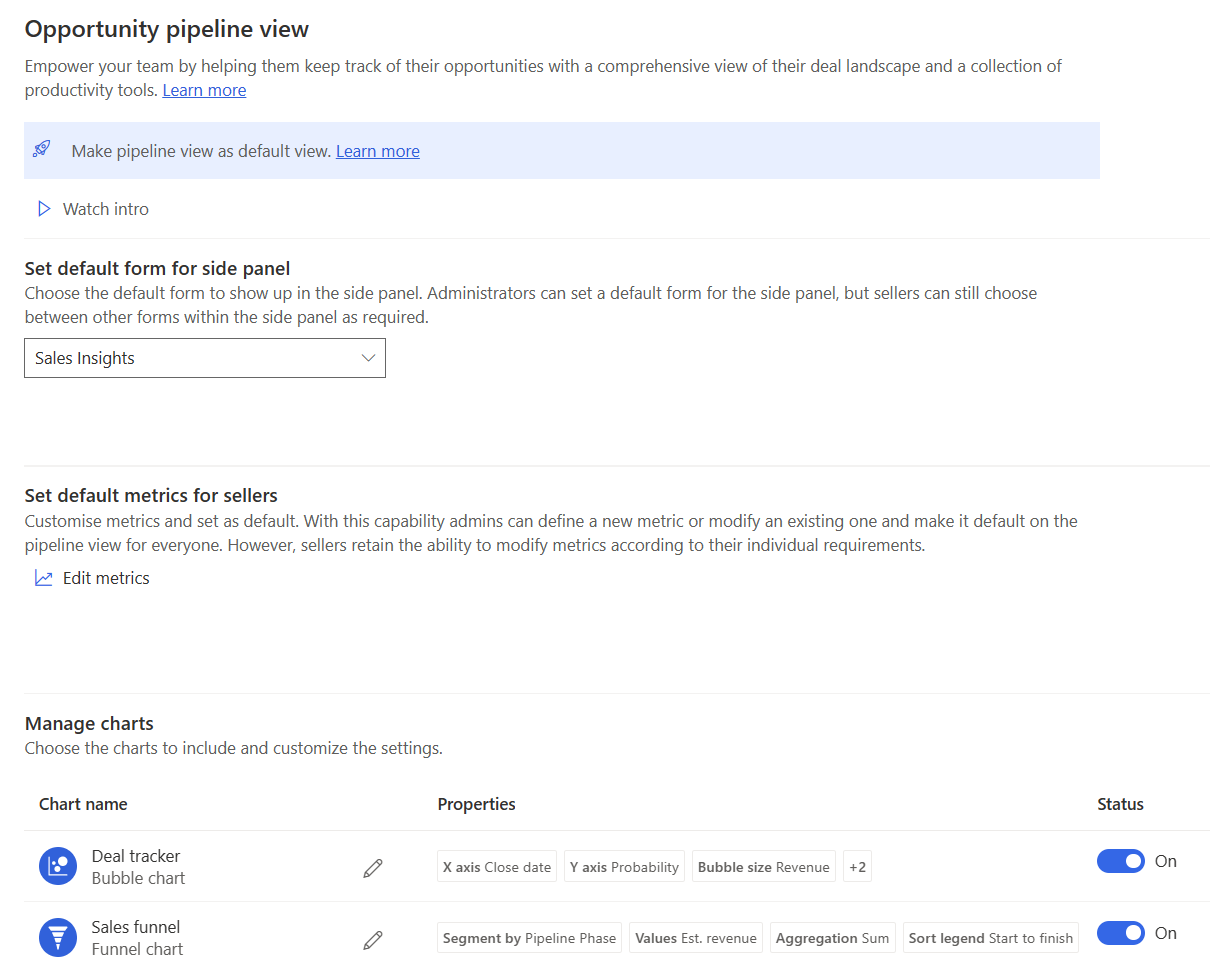This screenshot has height=976, width=1210.
Task: Open Learn more link in default view banner
Action: pyautogui.click(x=377, y=151)
